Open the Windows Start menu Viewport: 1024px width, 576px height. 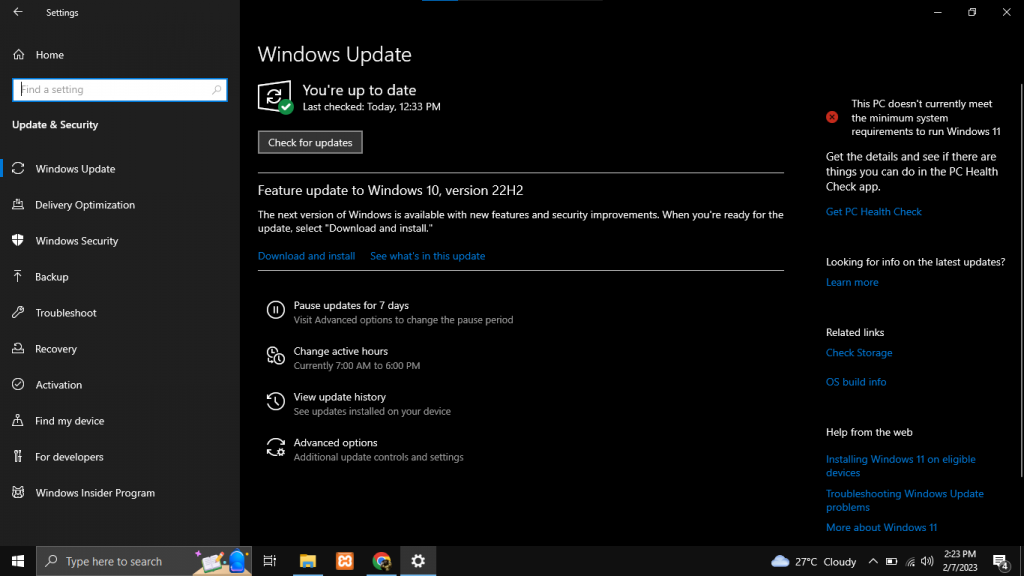pyautogui.click(x=18, y=561)
